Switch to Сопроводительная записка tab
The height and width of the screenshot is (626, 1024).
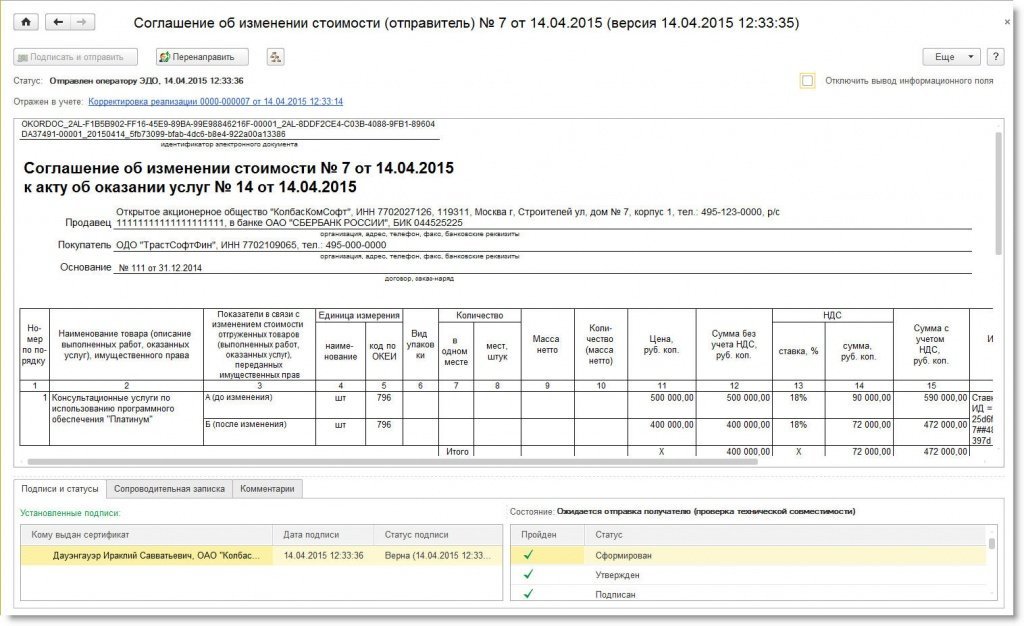tap(169, 489)
